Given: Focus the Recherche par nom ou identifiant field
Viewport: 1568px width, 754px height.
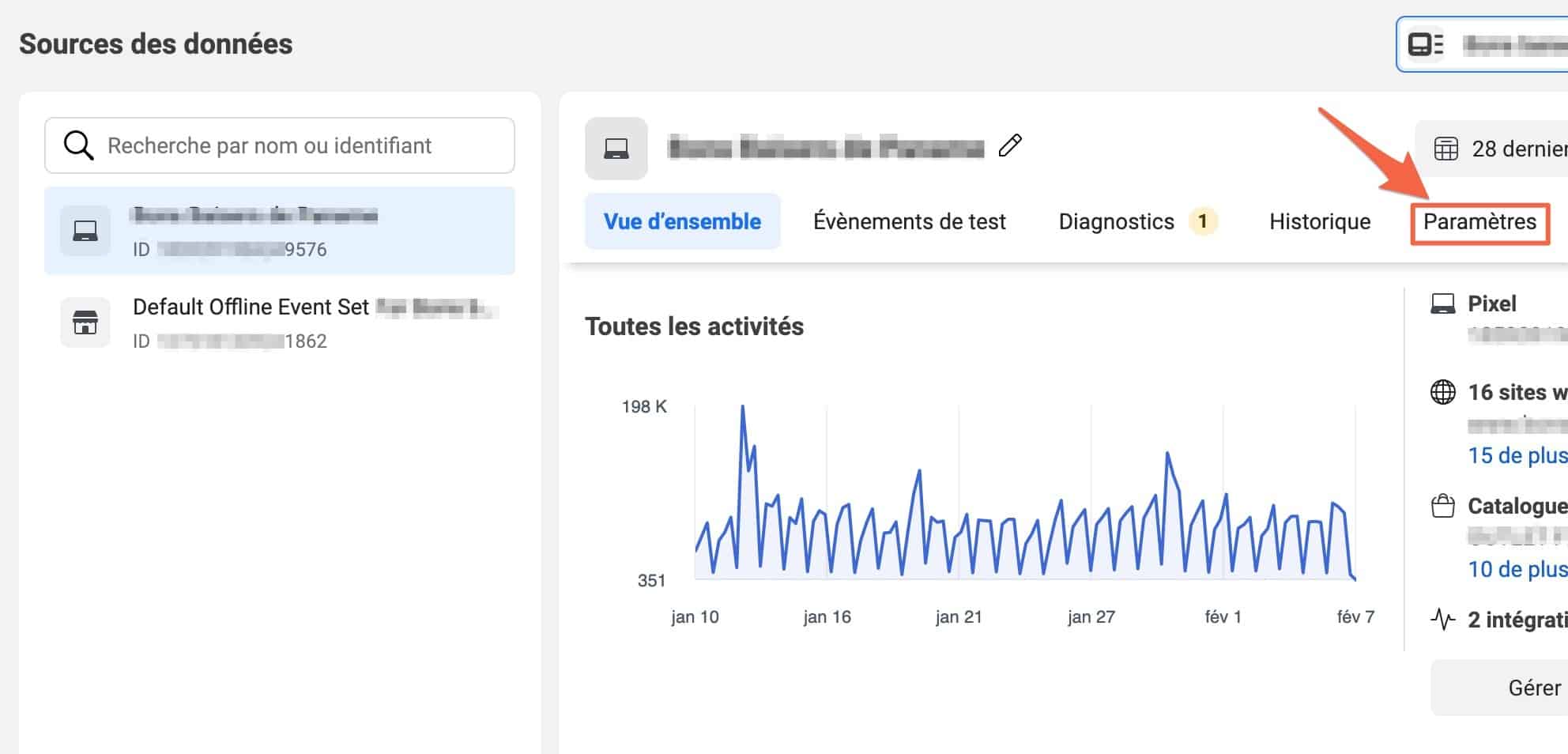Looking at the screenshot, I should coord(280,145).
